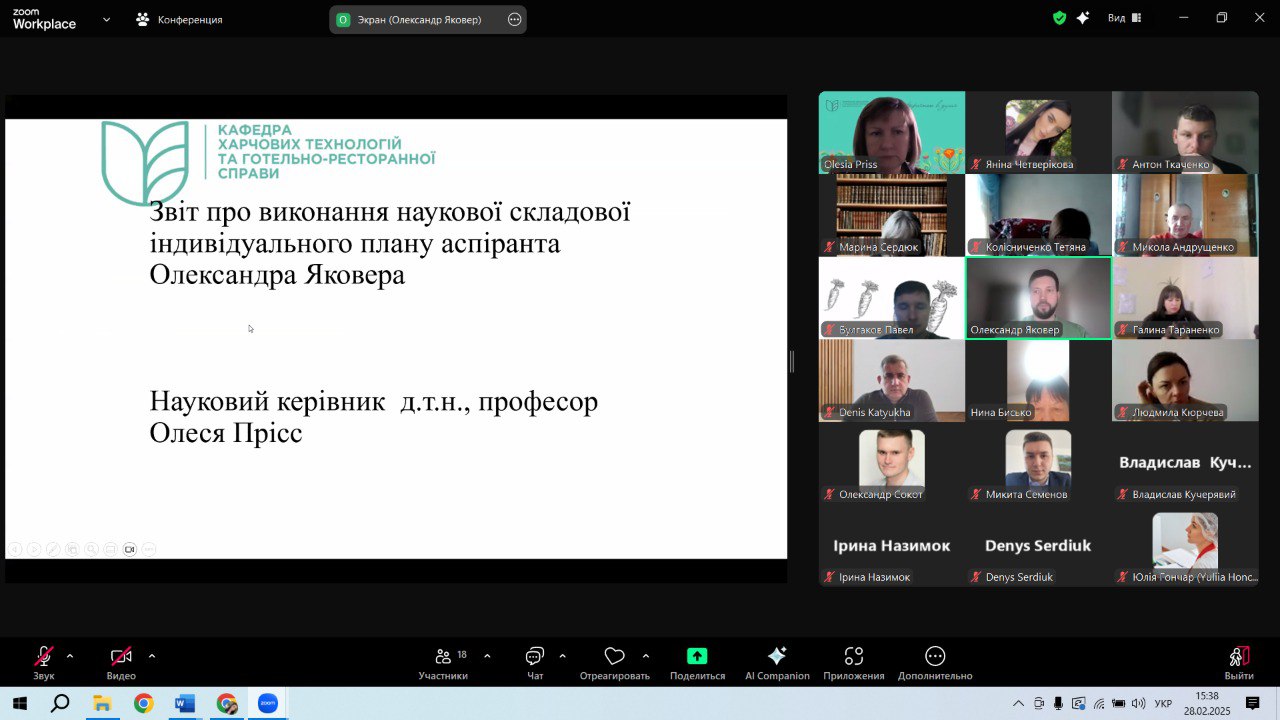Select Нина Бисько video tile
Image resolution: width=1280 pixels, height=720 pixels.
1038,380
